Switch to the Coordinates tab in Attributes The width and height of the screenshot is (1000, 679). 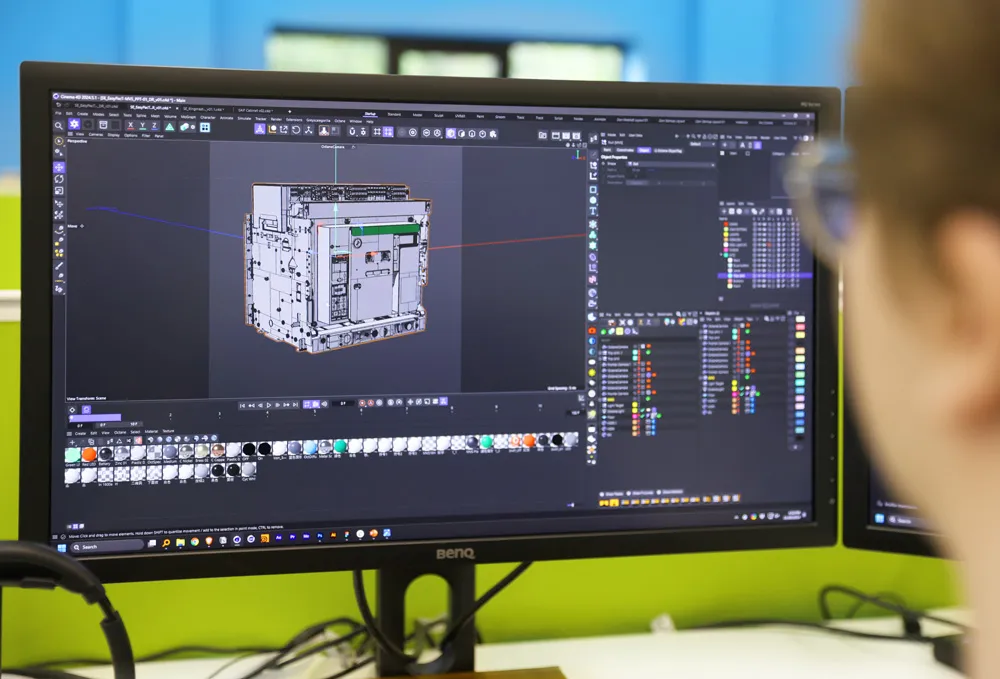[x=625, y=150]
